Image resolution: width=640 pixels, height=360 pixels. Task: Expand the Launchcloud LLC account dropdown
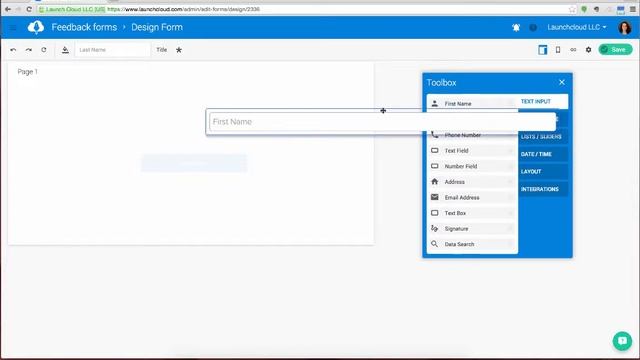pos(577,27)
